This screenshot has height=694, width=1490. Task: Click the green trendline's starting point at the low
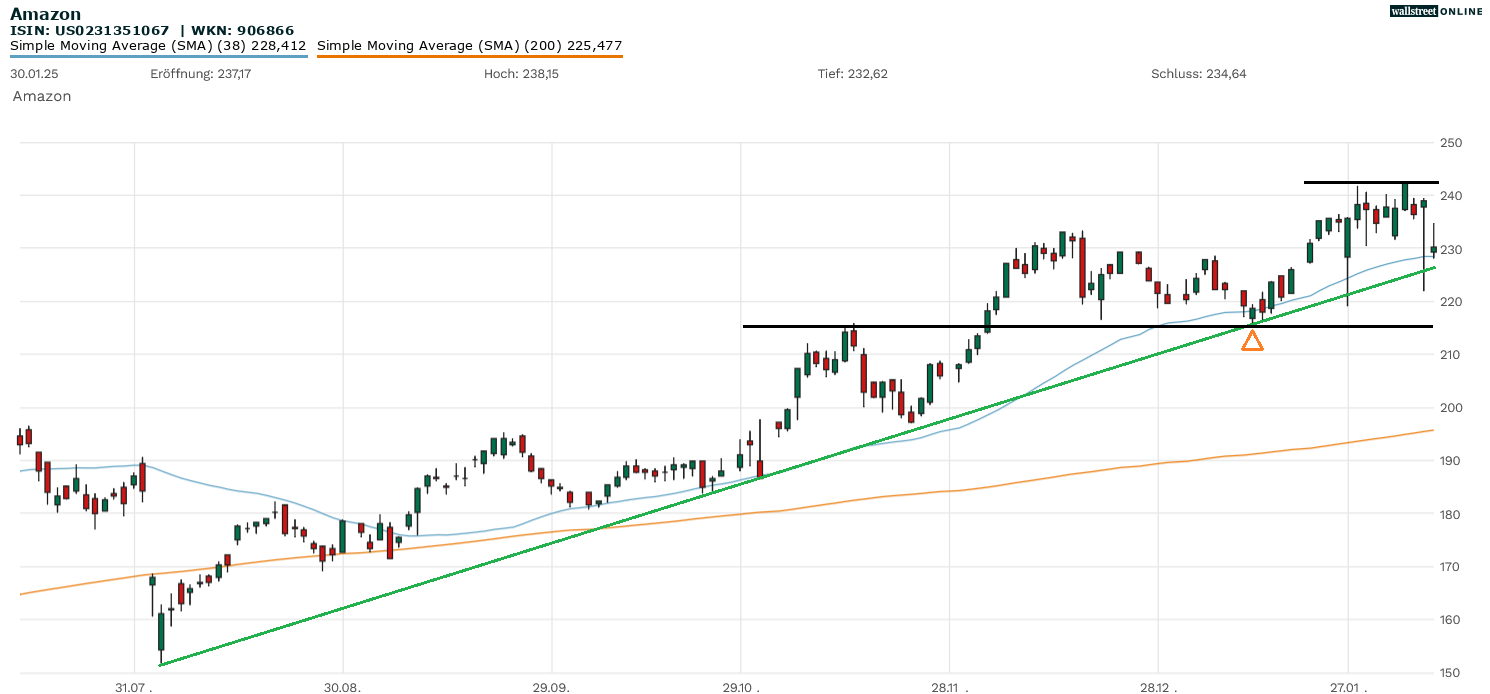[161, 664]
